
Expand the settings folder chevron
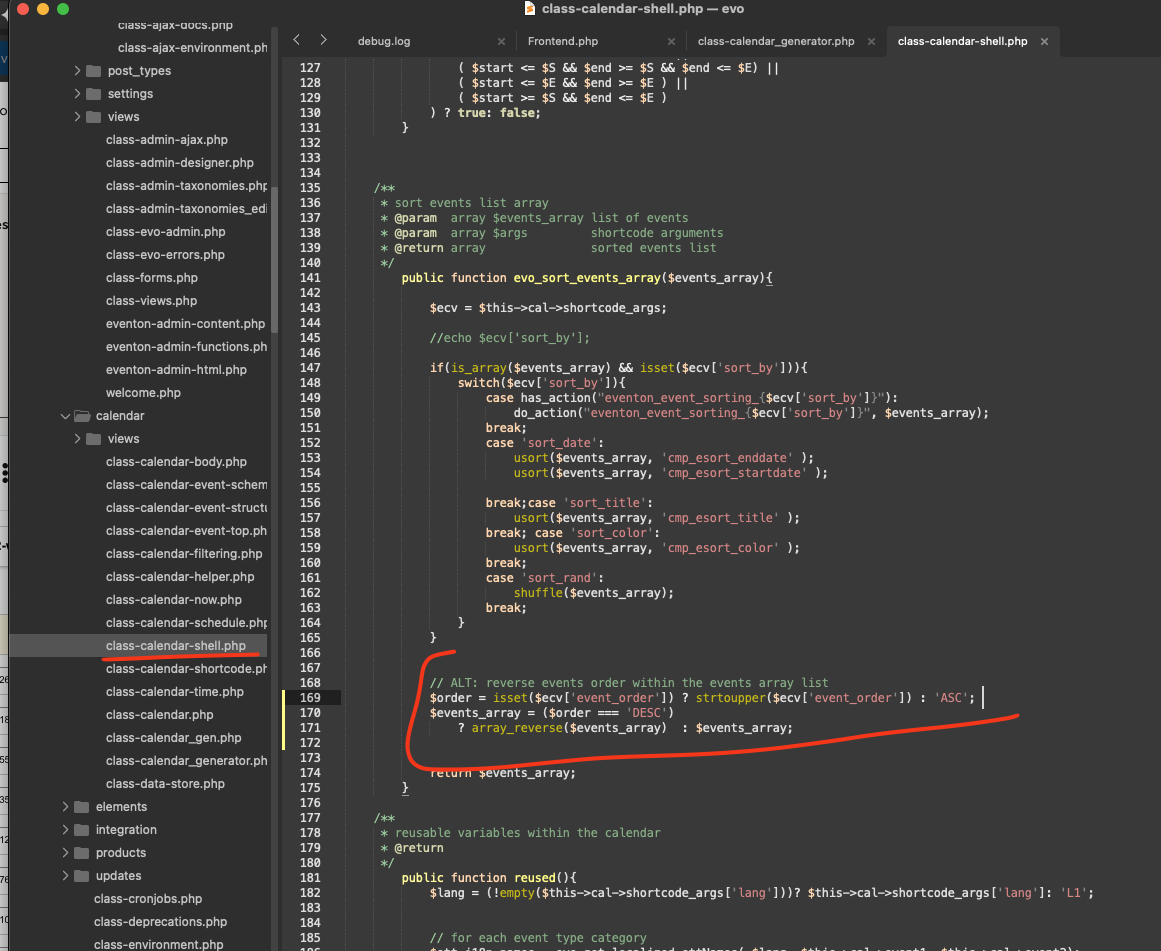(78, 94)
